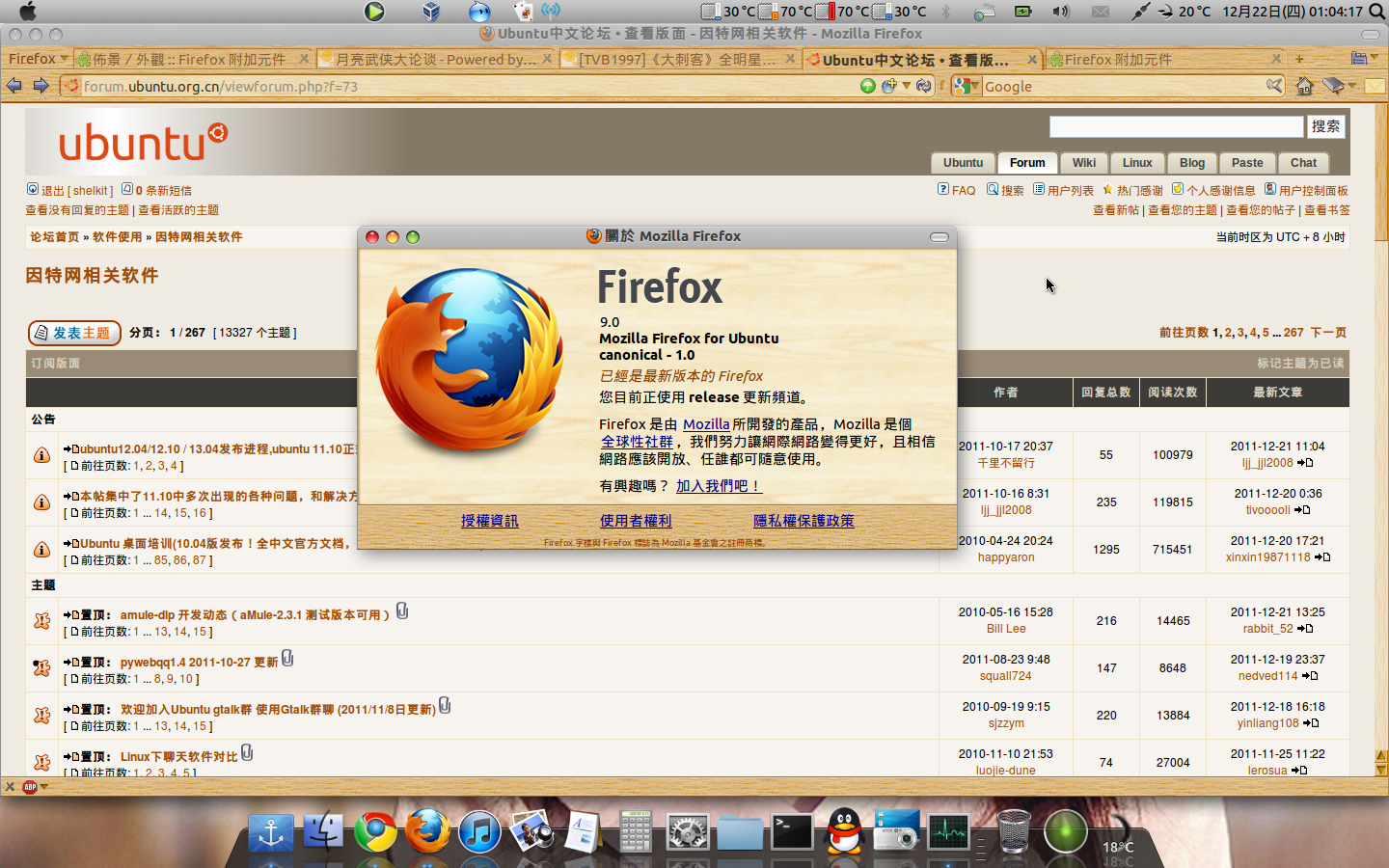
Task: Click the globe-plus icon in the URL bar
Action: point(888,86)
